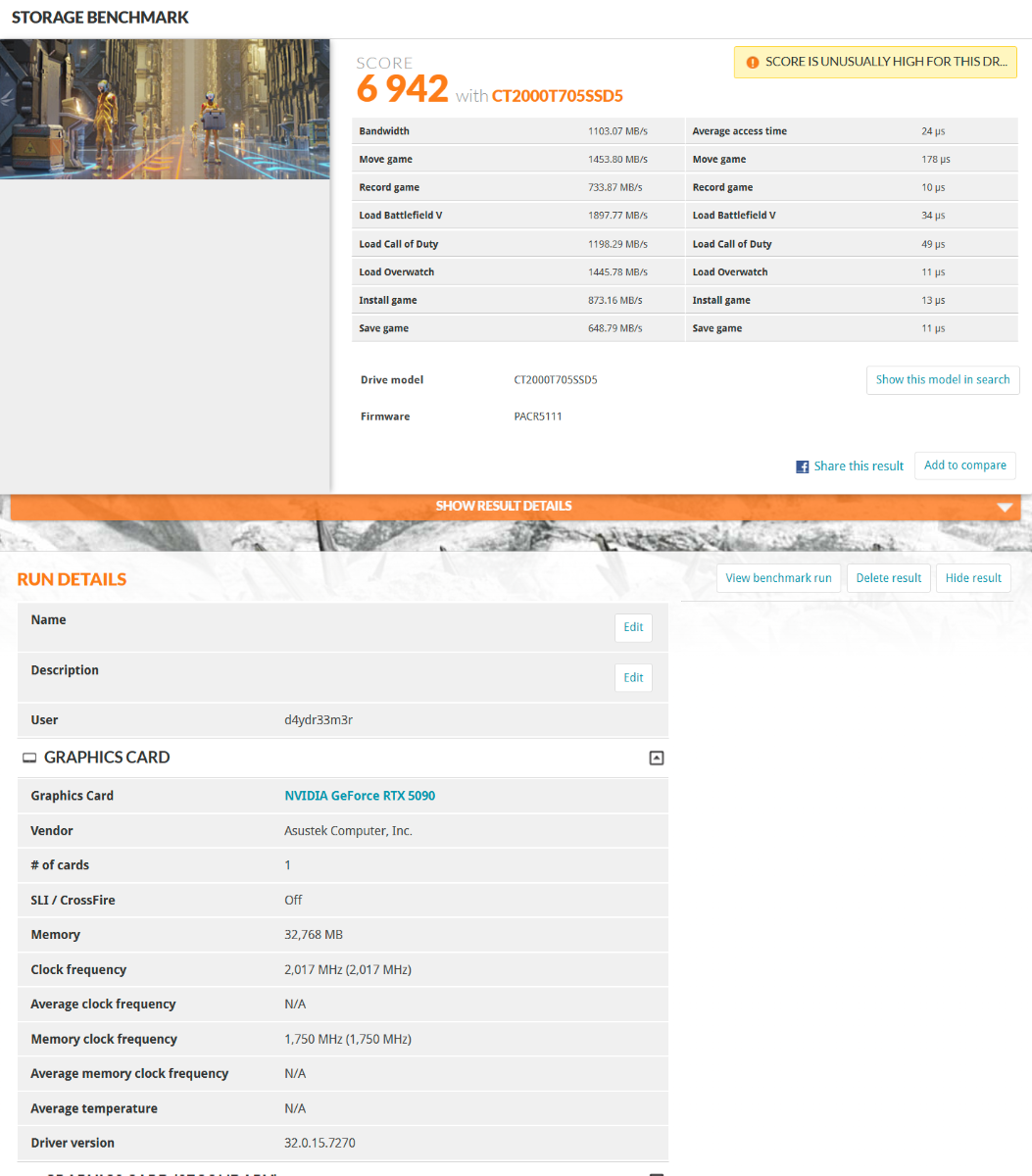
Task: Click the CT2000T705SSD5 orange drive link in score header
Action: [558, 95]
